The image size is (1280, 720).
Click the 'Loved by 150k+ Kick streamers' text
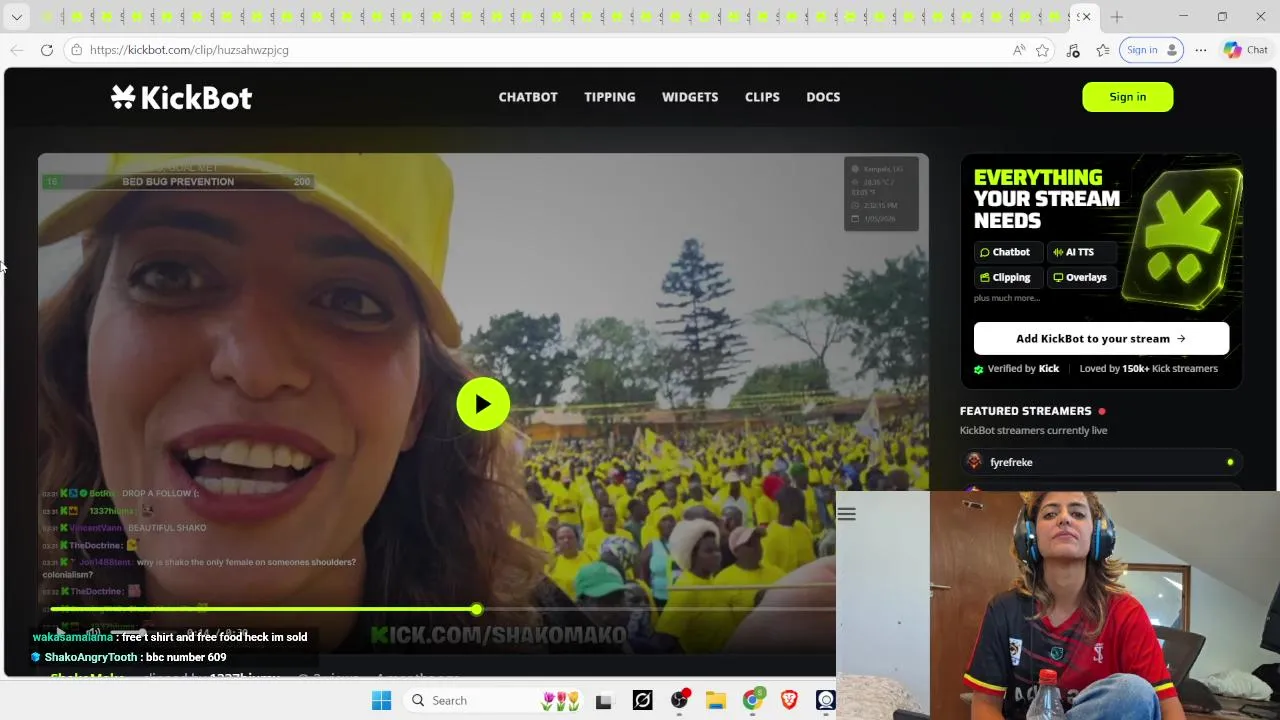pyautogui.click(x=1148, y=369)
